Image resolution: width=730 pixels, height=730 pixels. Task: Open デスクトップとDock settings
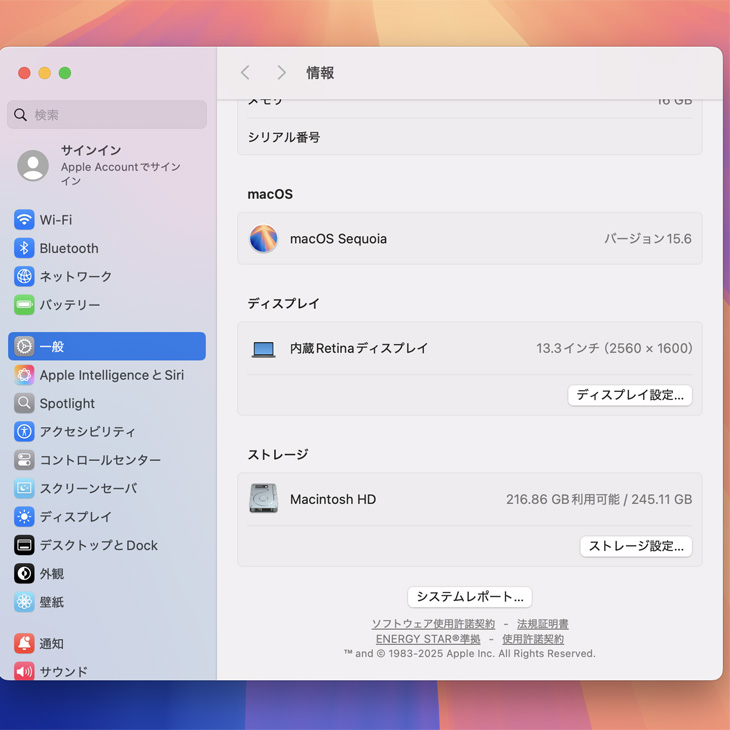98,545
